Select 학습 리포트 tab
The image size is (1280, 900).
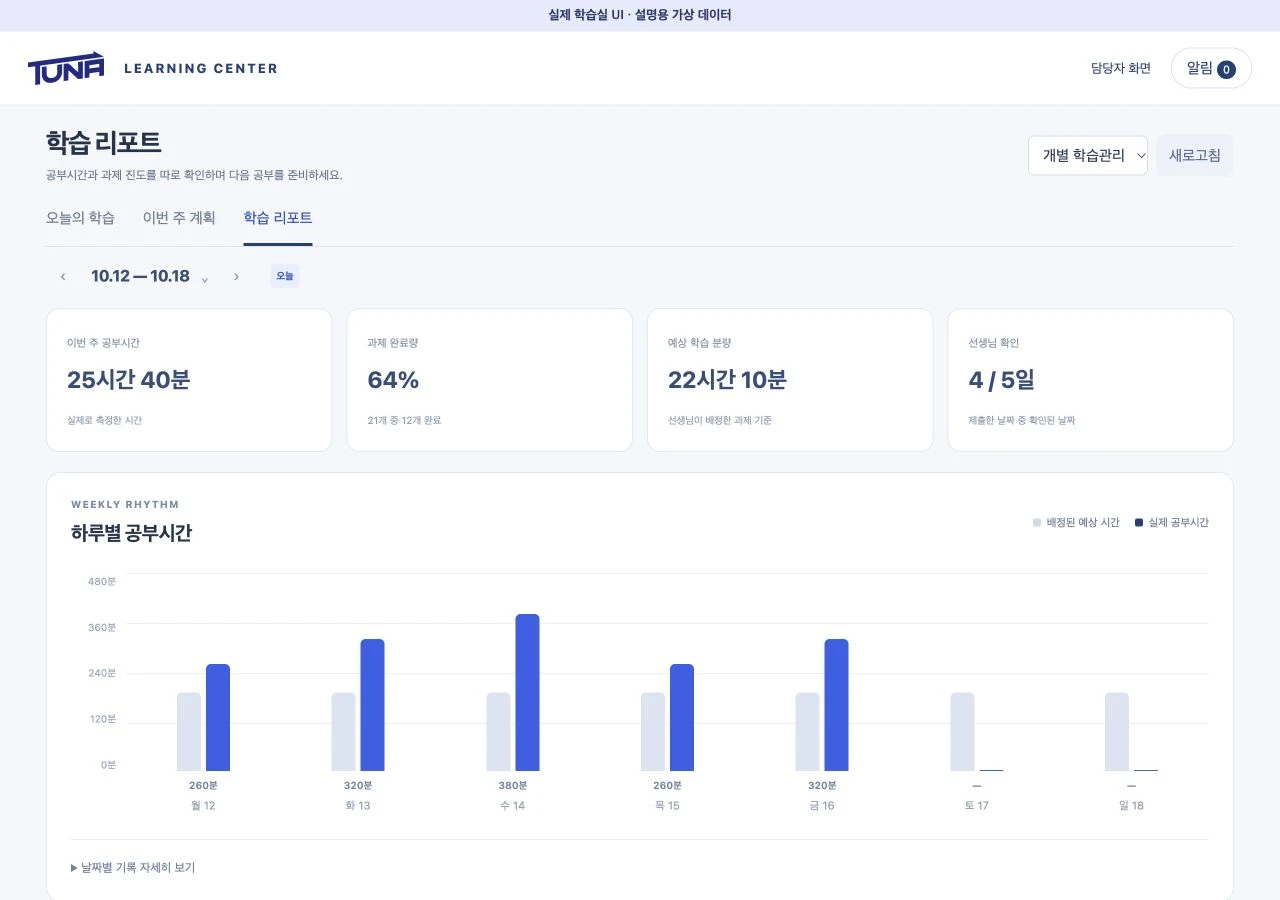pos(278,218)
